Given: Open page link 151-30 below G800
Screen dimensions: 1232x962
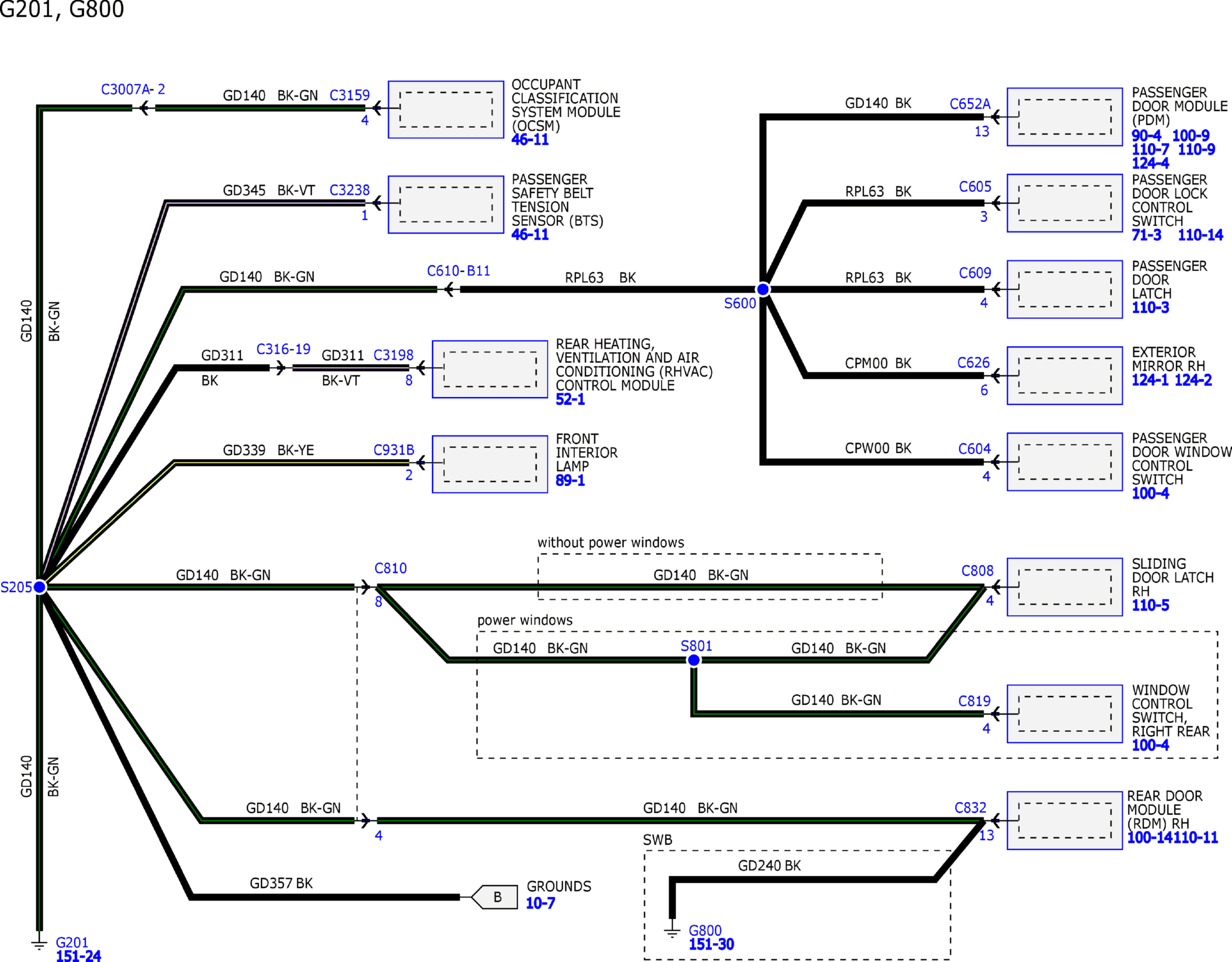Looking at the screenshot, I should [x=711, y=944].
